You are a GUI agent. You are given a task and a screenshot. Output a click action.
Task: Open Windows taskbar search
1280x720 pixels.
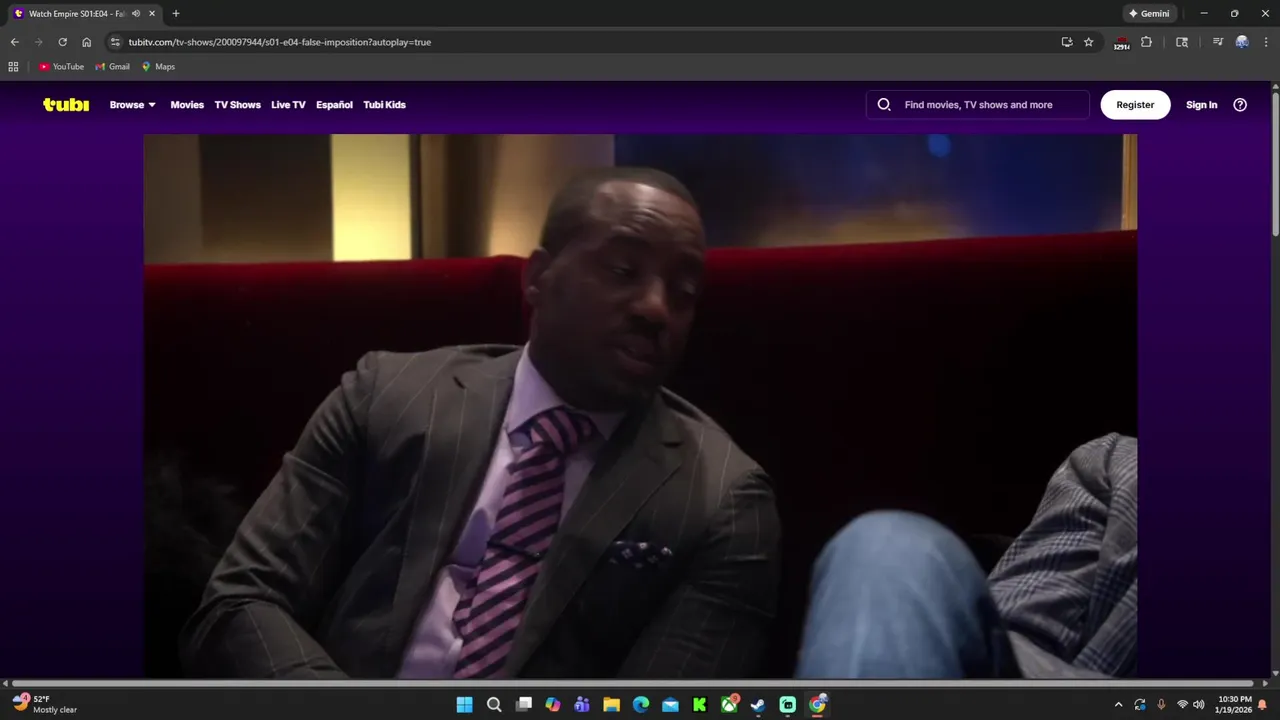click(494, 705)
